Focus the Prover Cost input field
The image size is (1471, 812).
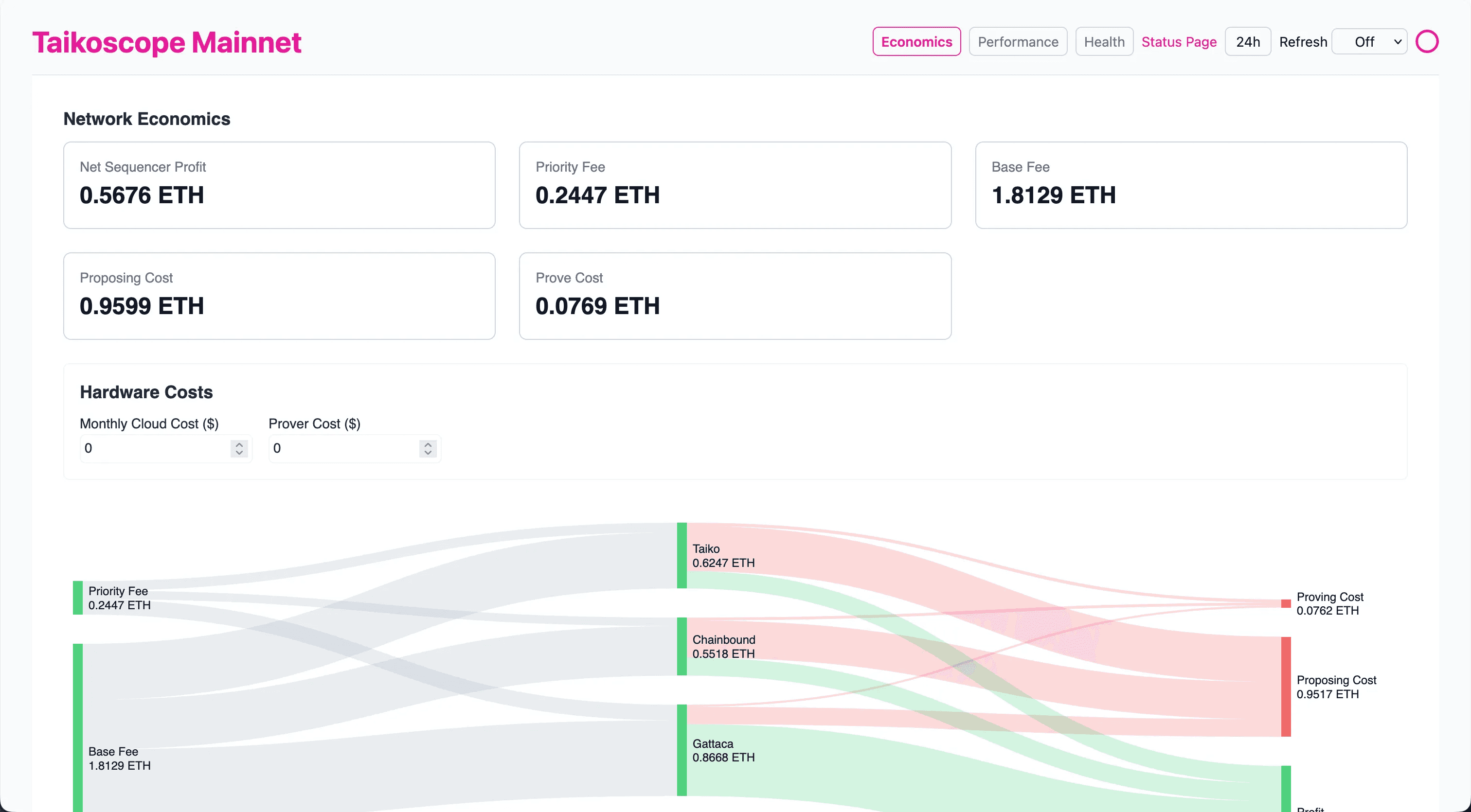click(x=342, y=448)
